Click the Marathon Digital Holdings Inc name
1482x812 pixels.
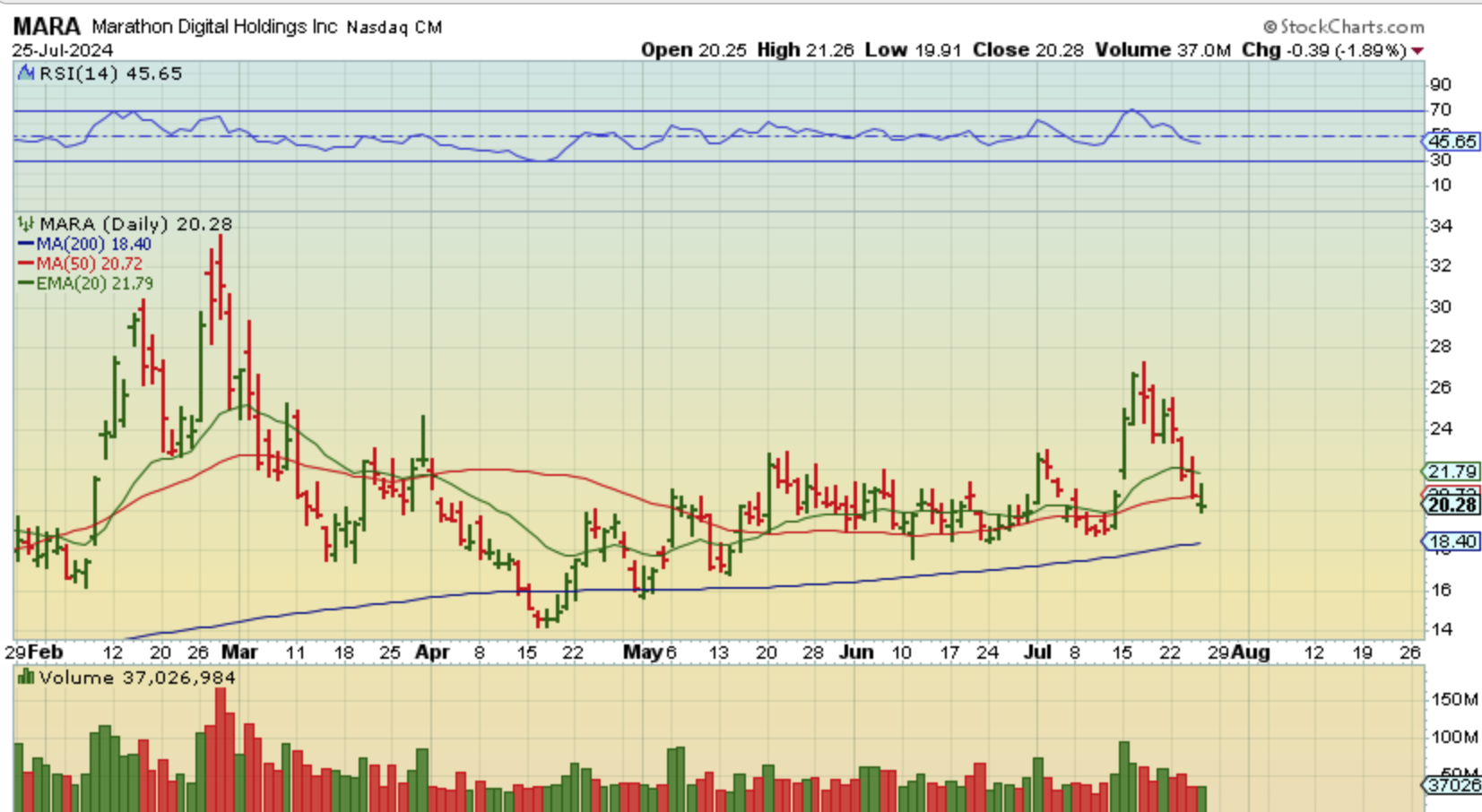tap(214, 27)
